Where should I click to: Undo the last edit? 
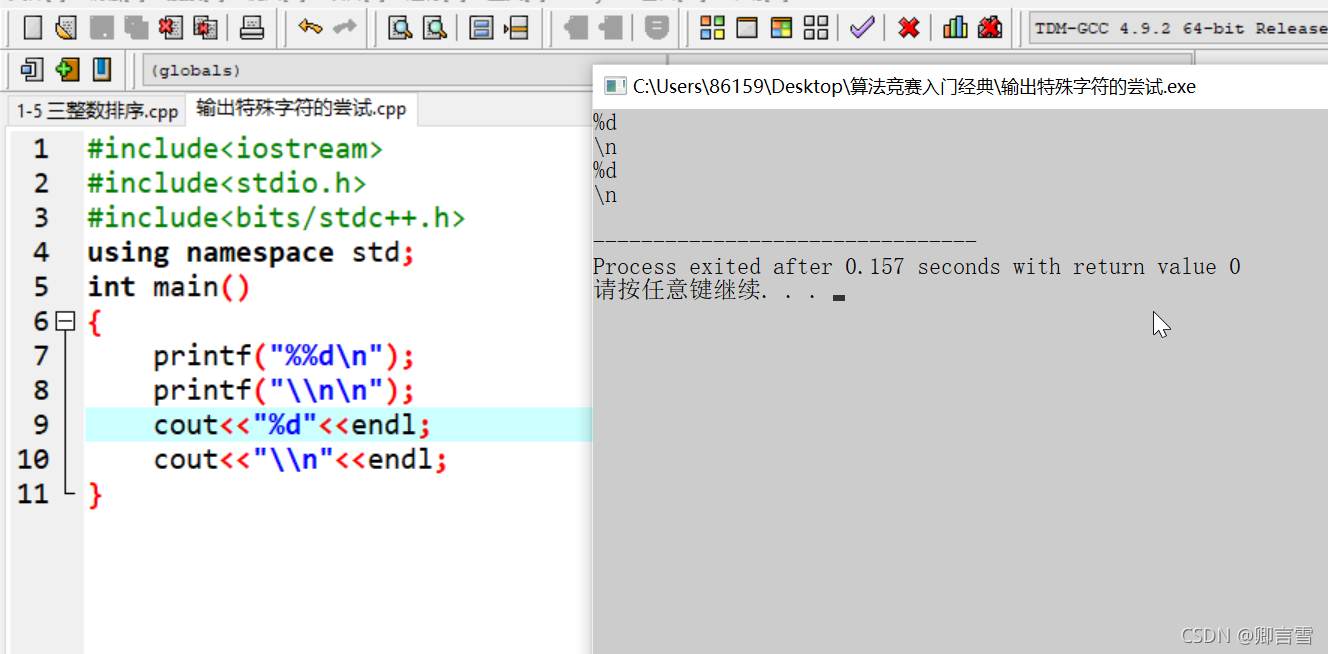point(310,28)
